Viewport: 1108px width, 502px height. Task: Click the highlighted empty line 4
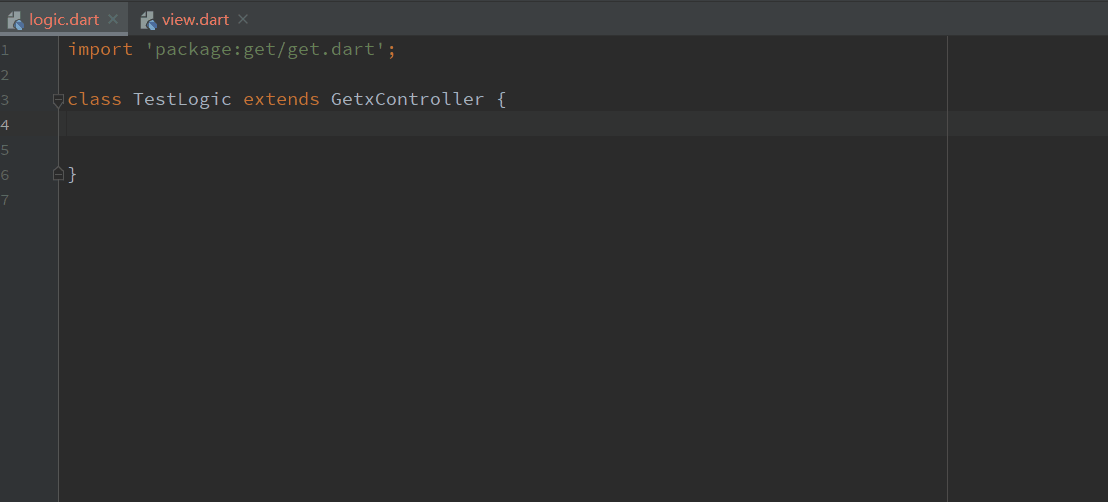tap(500, 124)
